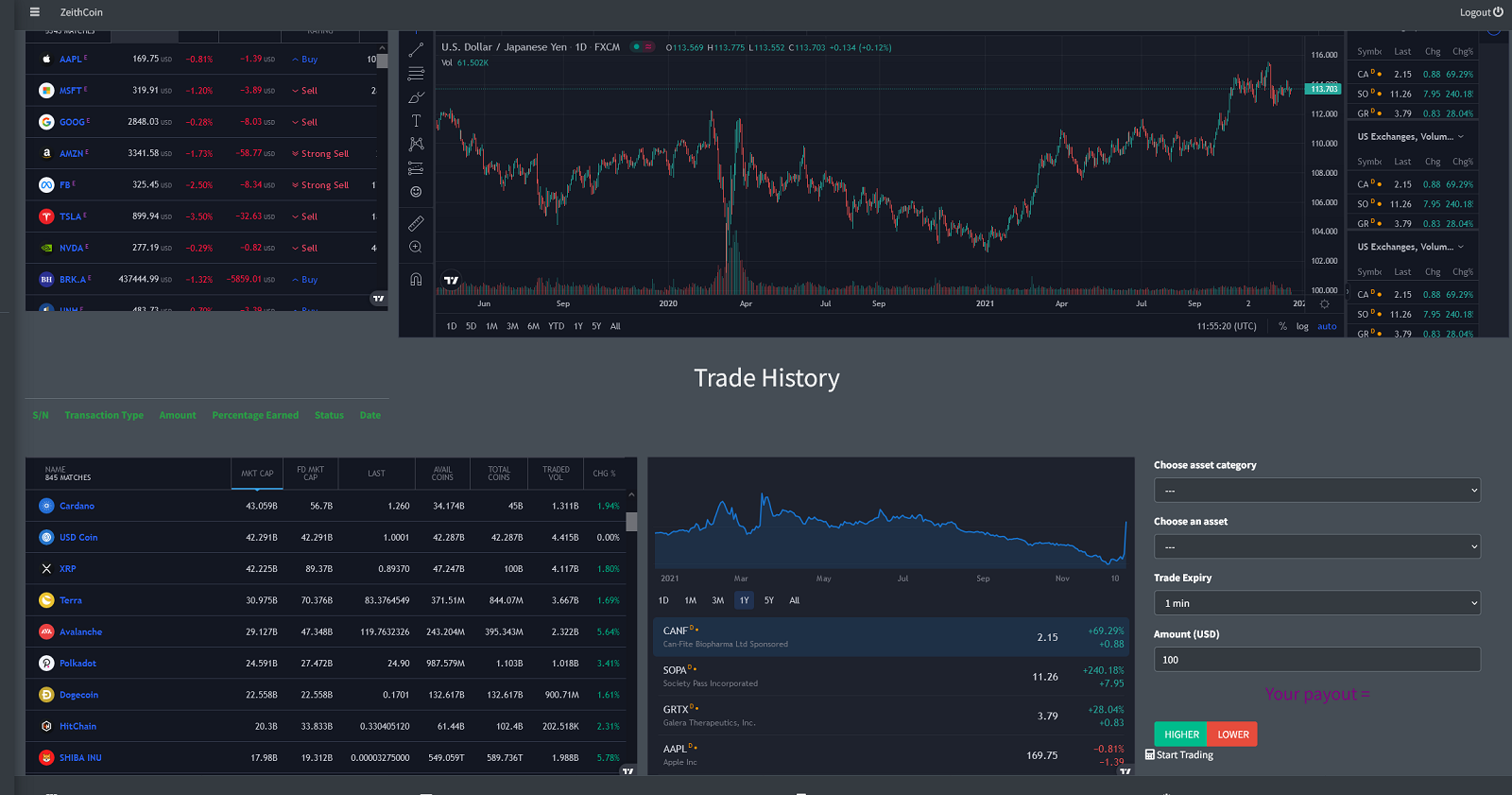The height and width of the screenshot is (795, 1512).
Task: Click the Dogecoin coin icon
Action: (x=46, y=695)
